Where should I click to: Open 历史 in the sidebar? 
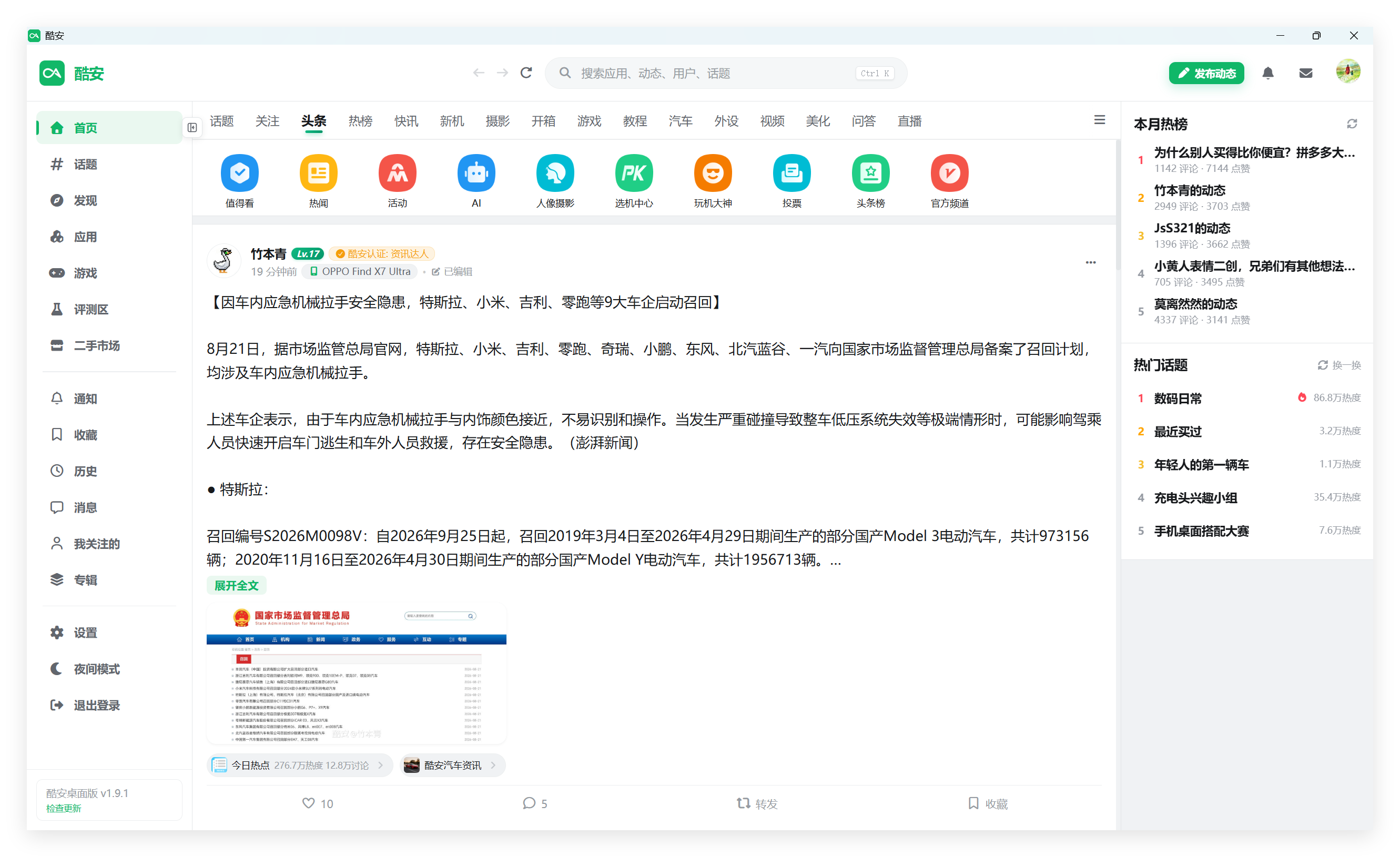tap(109, 471)
